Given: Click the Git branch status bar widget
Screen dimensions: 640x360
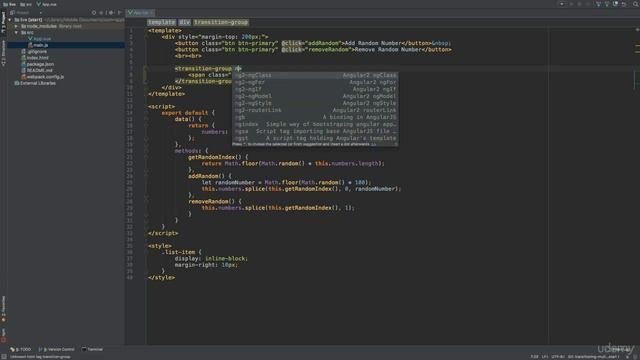Looking at the screenshot, I should (x=593, y=357).
